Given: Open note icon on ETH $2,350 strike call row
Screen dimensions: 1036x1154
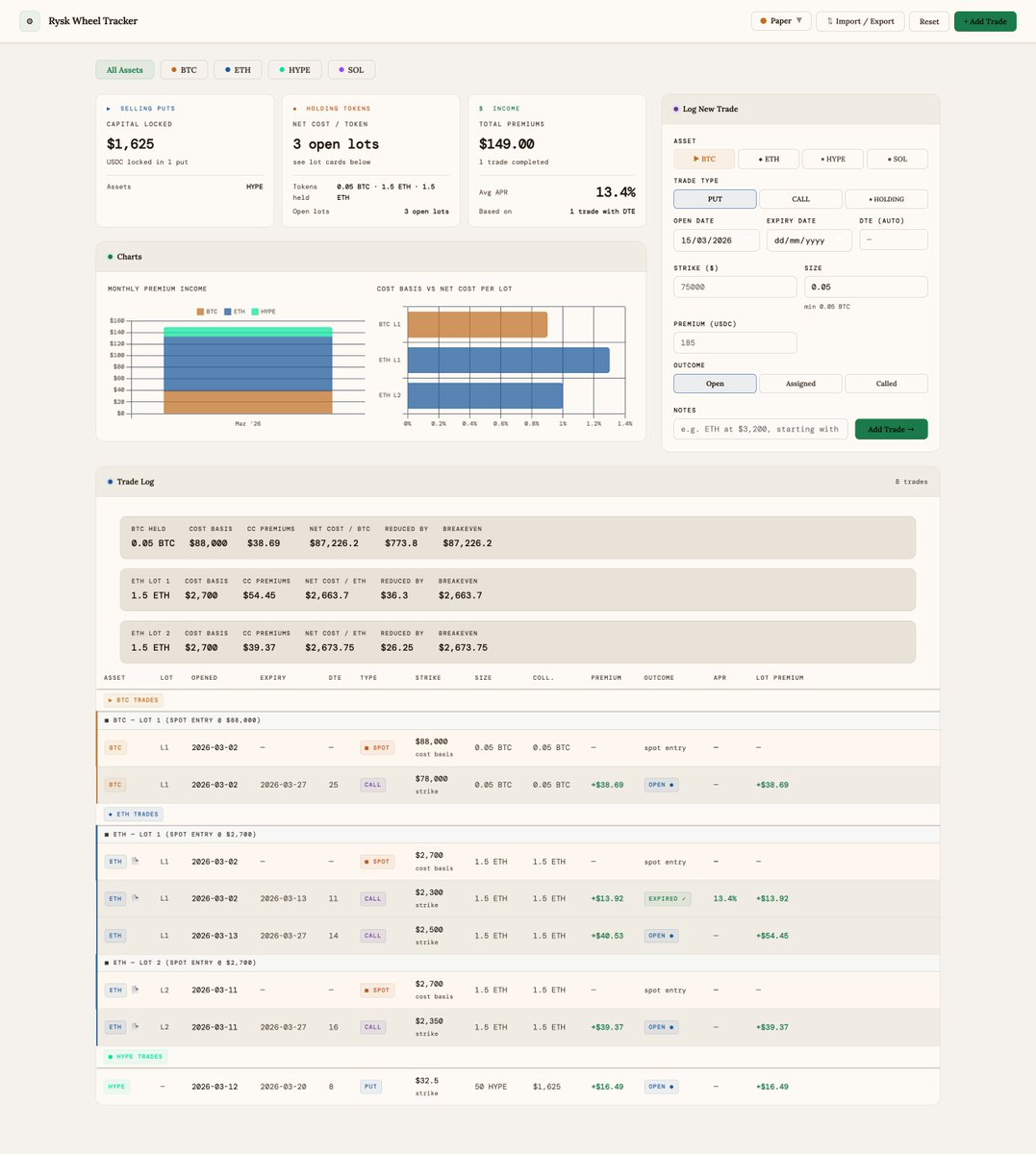Looking at the screenshot, I should coord(135,1026).
